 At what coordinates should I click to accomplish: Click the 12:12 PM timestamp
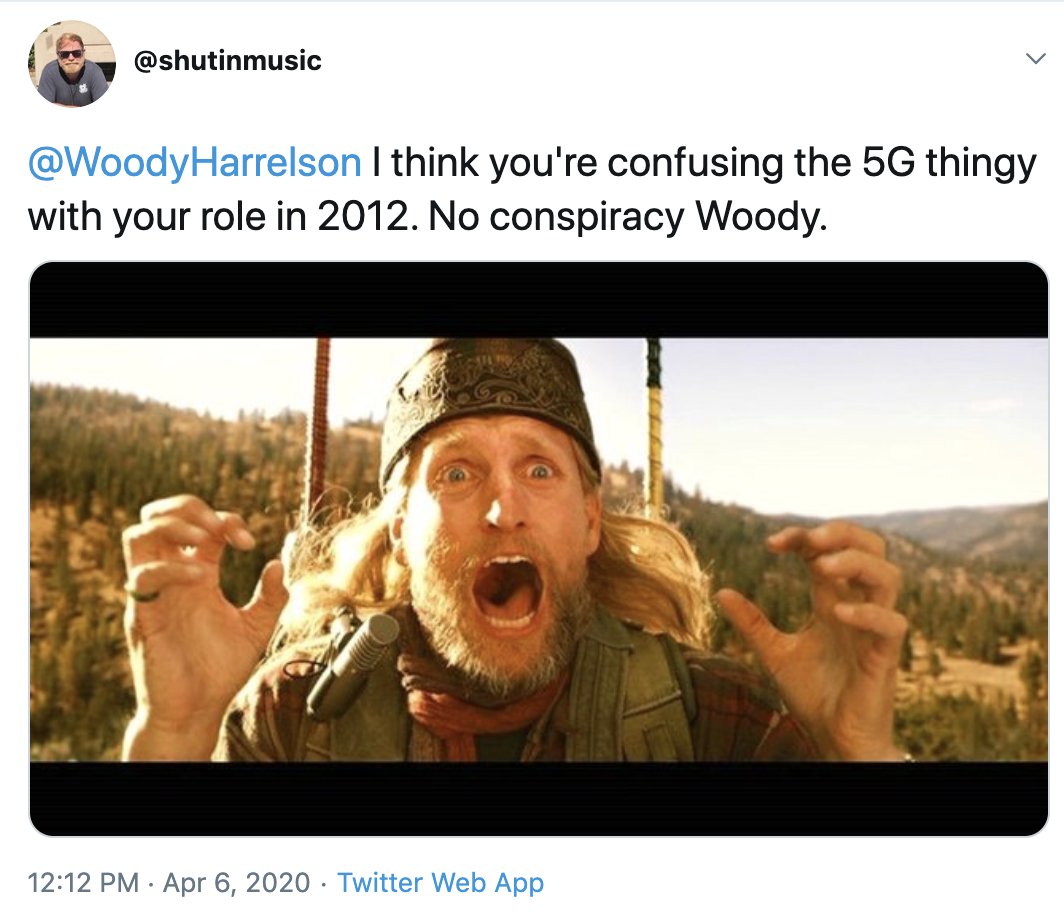[x=84, y=883]
